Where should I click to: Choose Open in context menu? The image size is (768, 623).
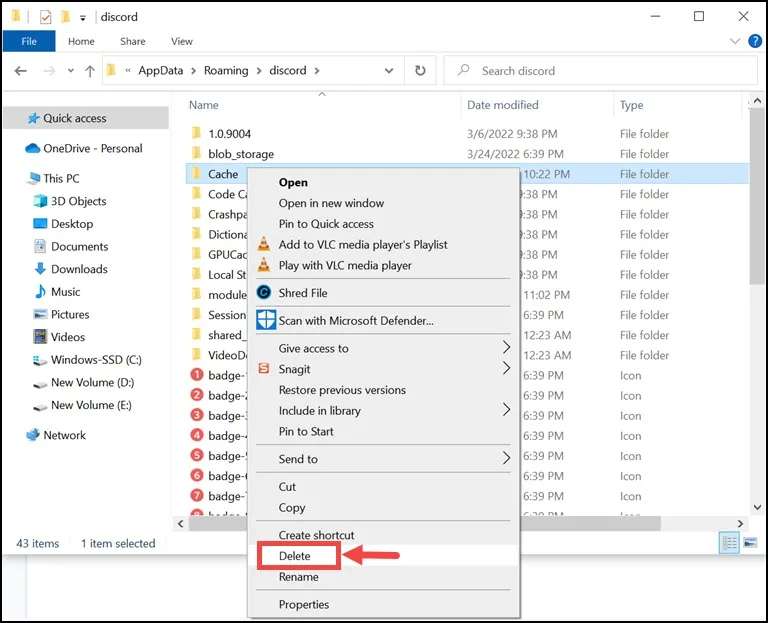click(x=384, y=182)
